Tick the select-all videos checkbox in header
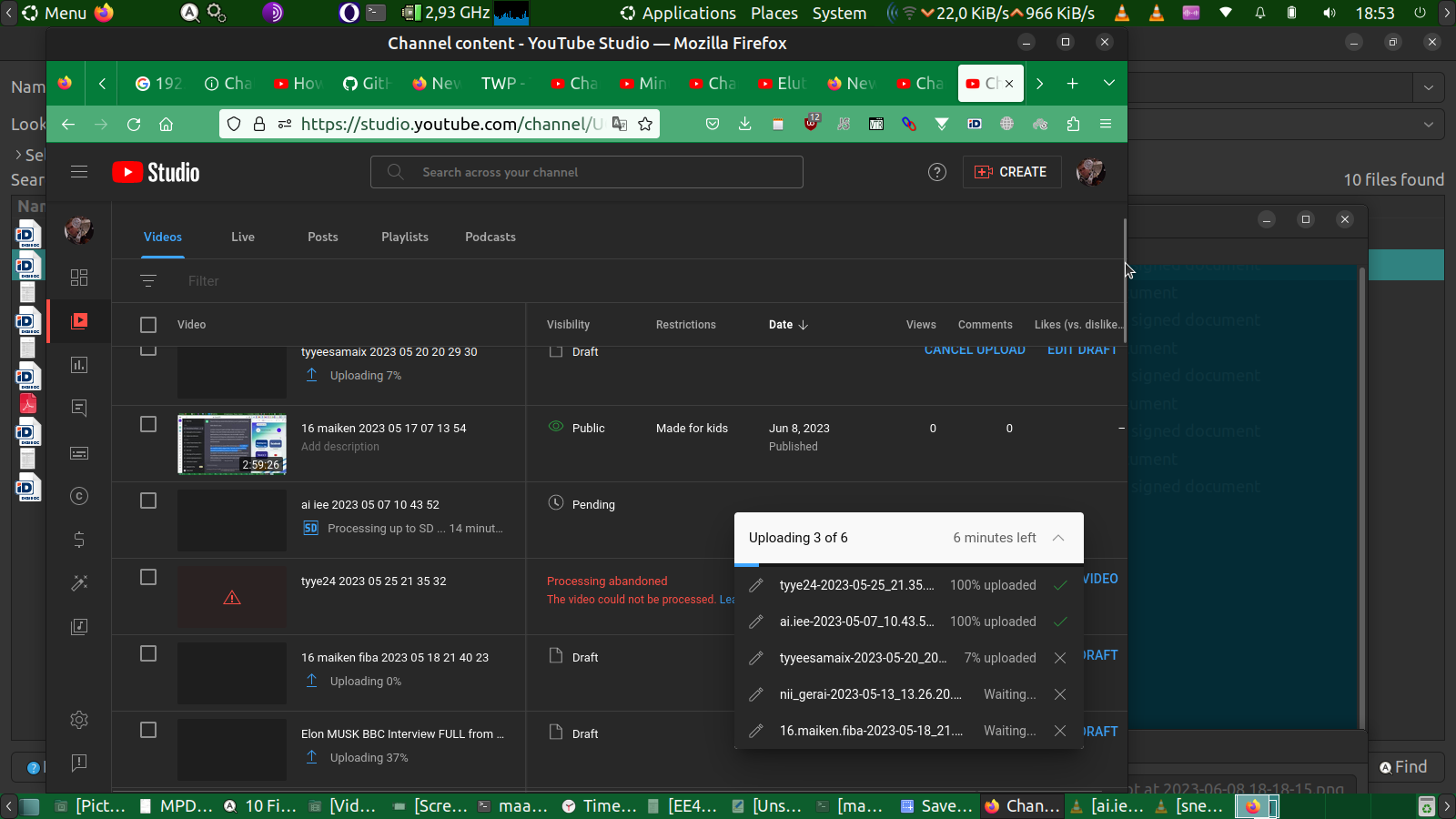The image size is (1456, 819). coord(148,325)
